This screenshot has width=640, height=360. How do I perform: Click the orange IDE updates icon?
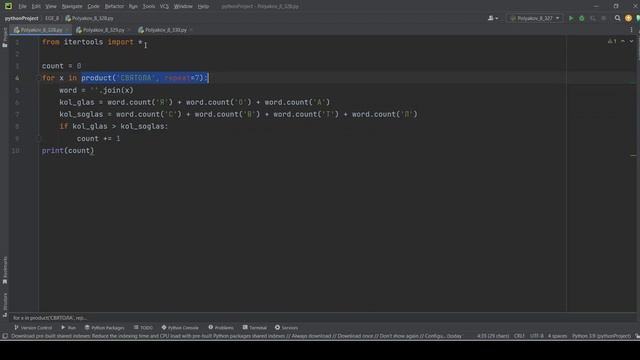pyautogui.click(x=628, y=18)
